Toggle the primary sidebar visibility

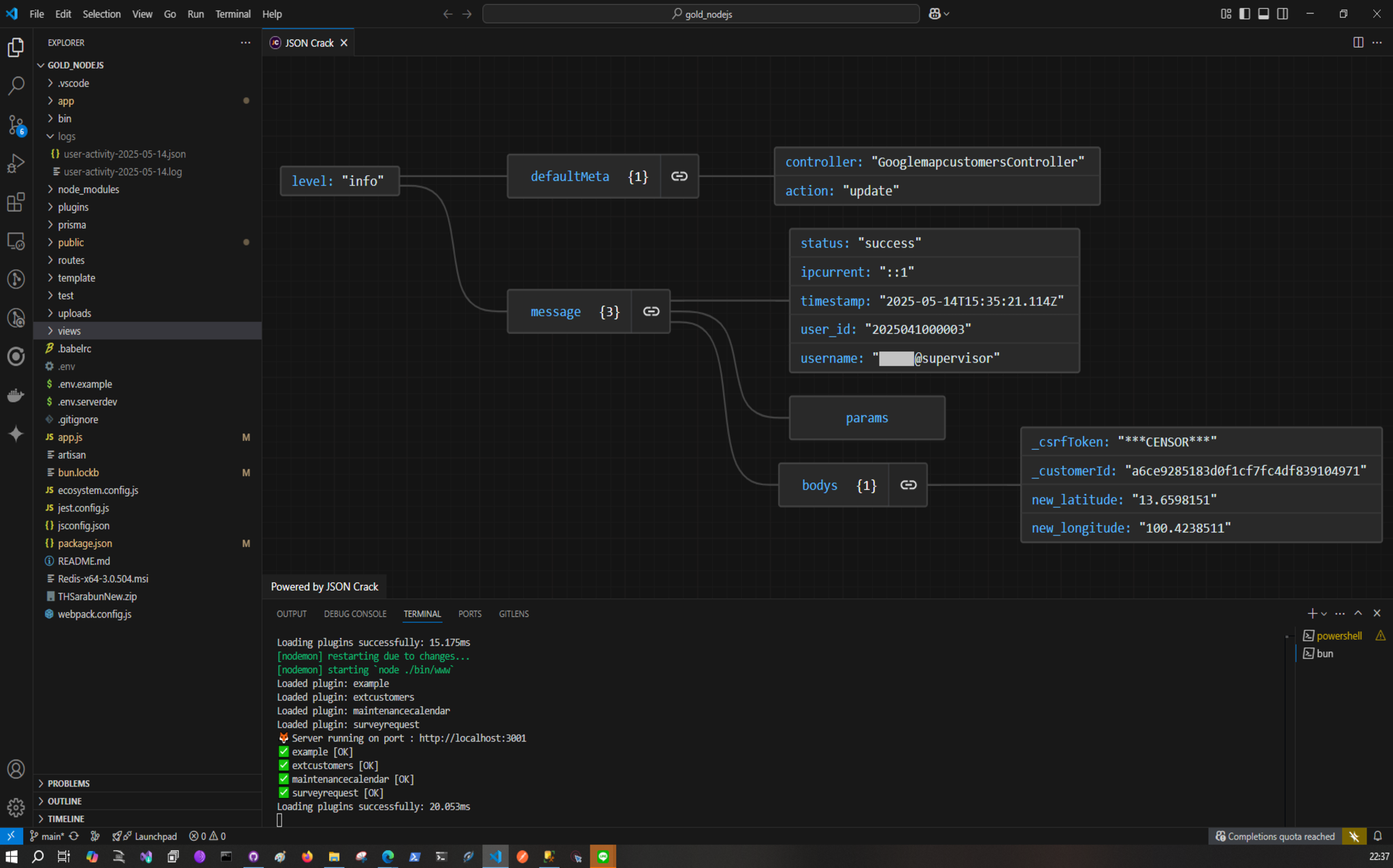click(x=1245, y=13)
